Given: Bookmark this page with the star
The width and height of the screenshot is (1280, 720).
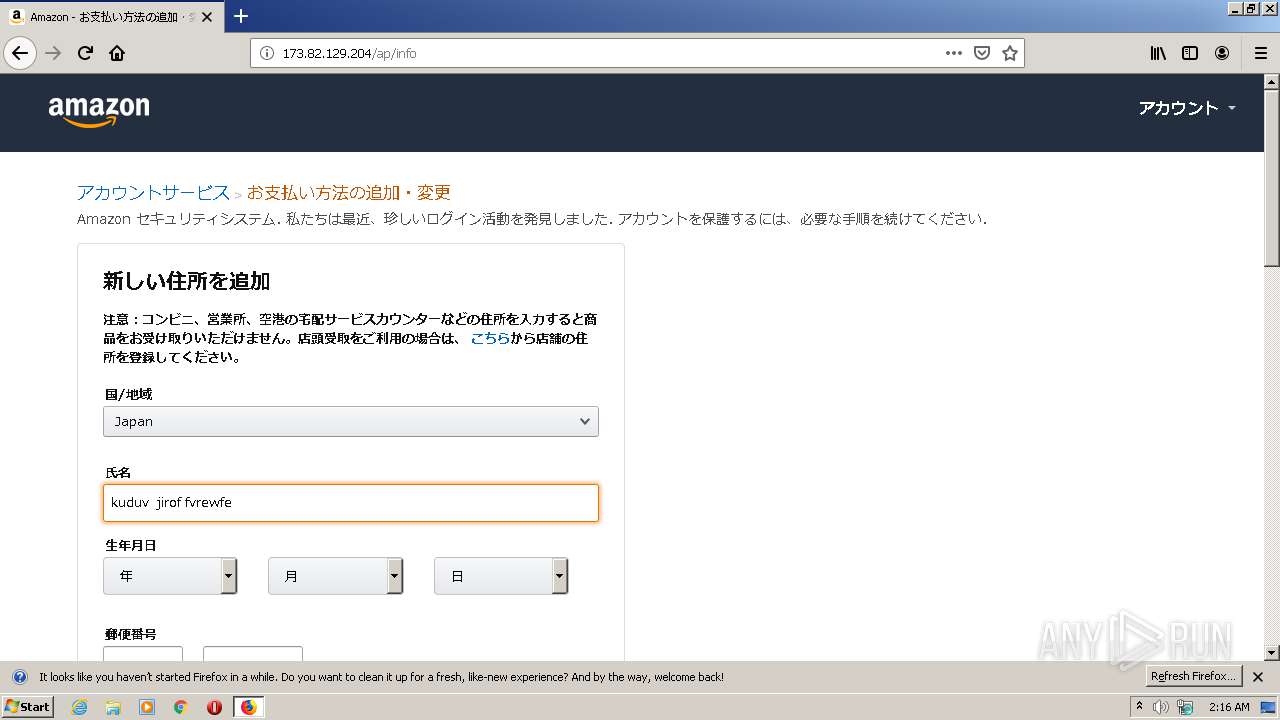Looking at the screenshot, I should coord(1010,53).
